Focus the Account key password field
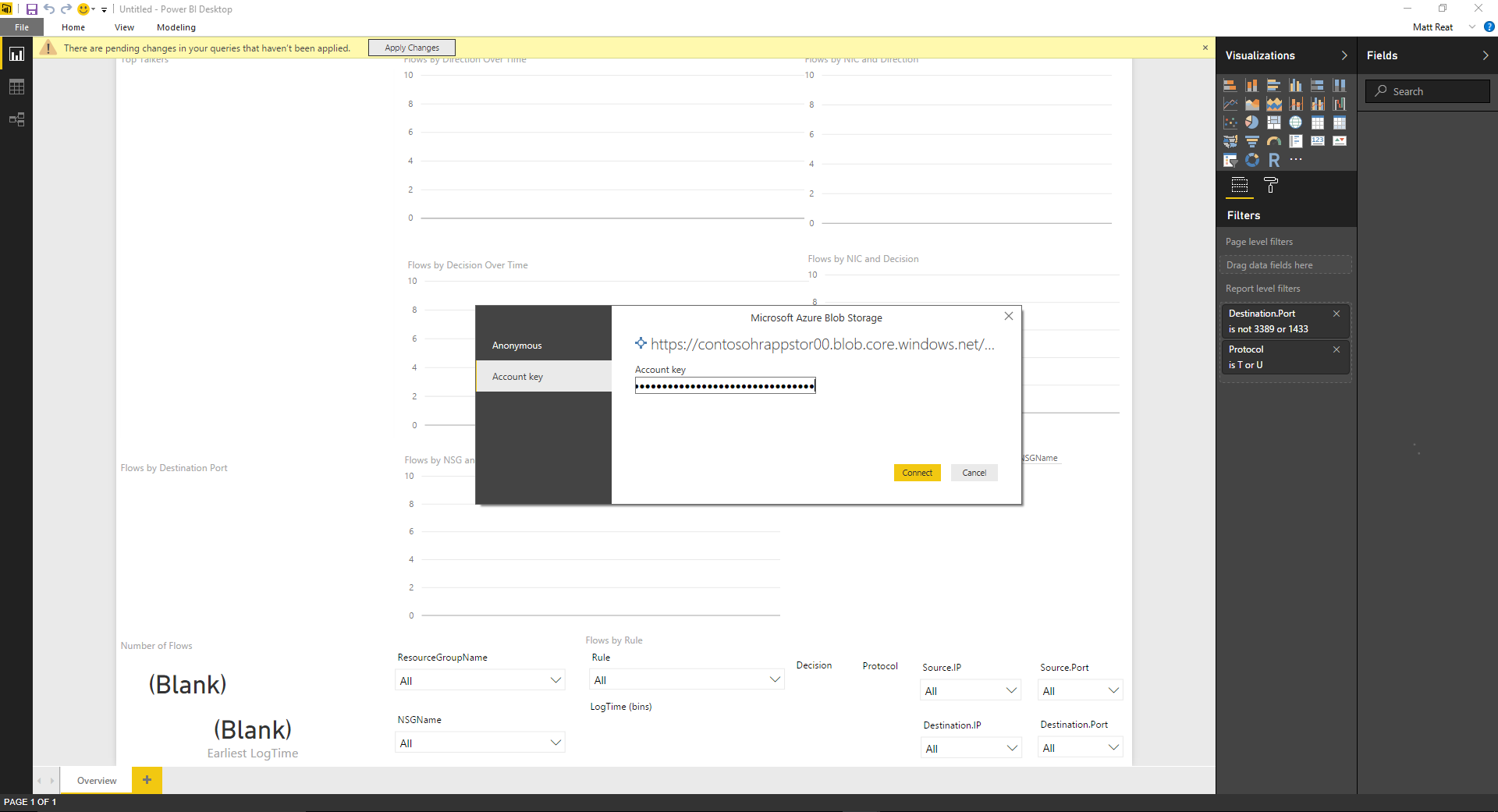 click(x=726, y=385)
